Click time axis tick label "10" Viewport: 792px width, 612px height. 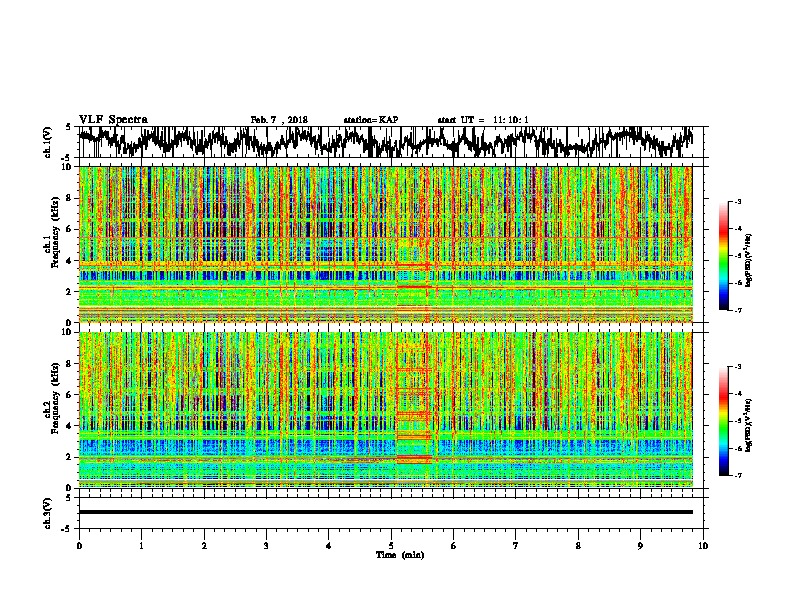[703, 546]
